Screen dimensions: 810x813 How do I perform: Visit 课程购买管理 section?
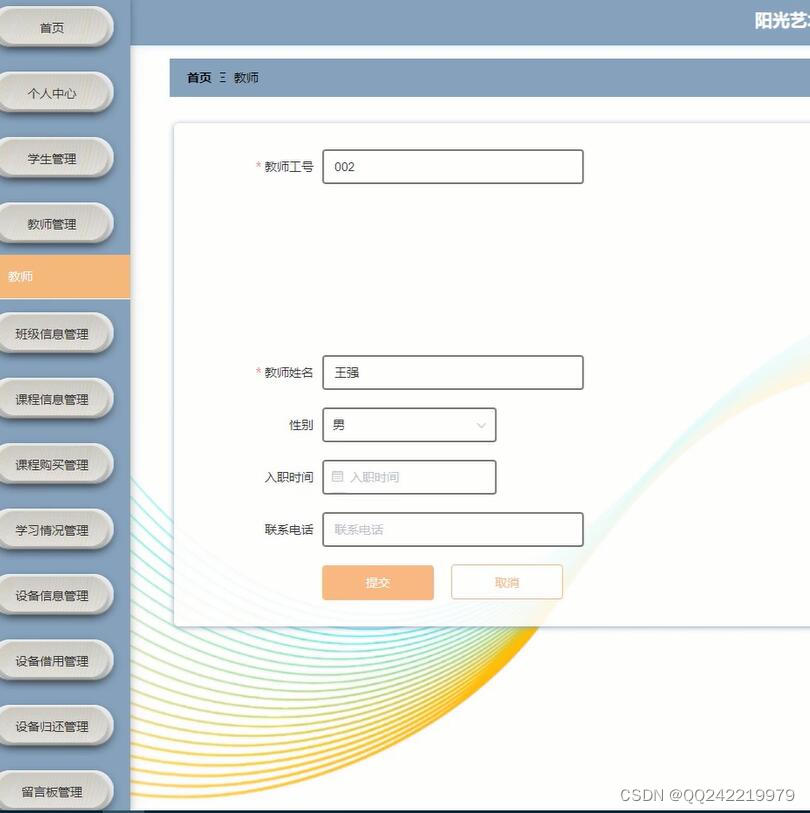point(56,463)
